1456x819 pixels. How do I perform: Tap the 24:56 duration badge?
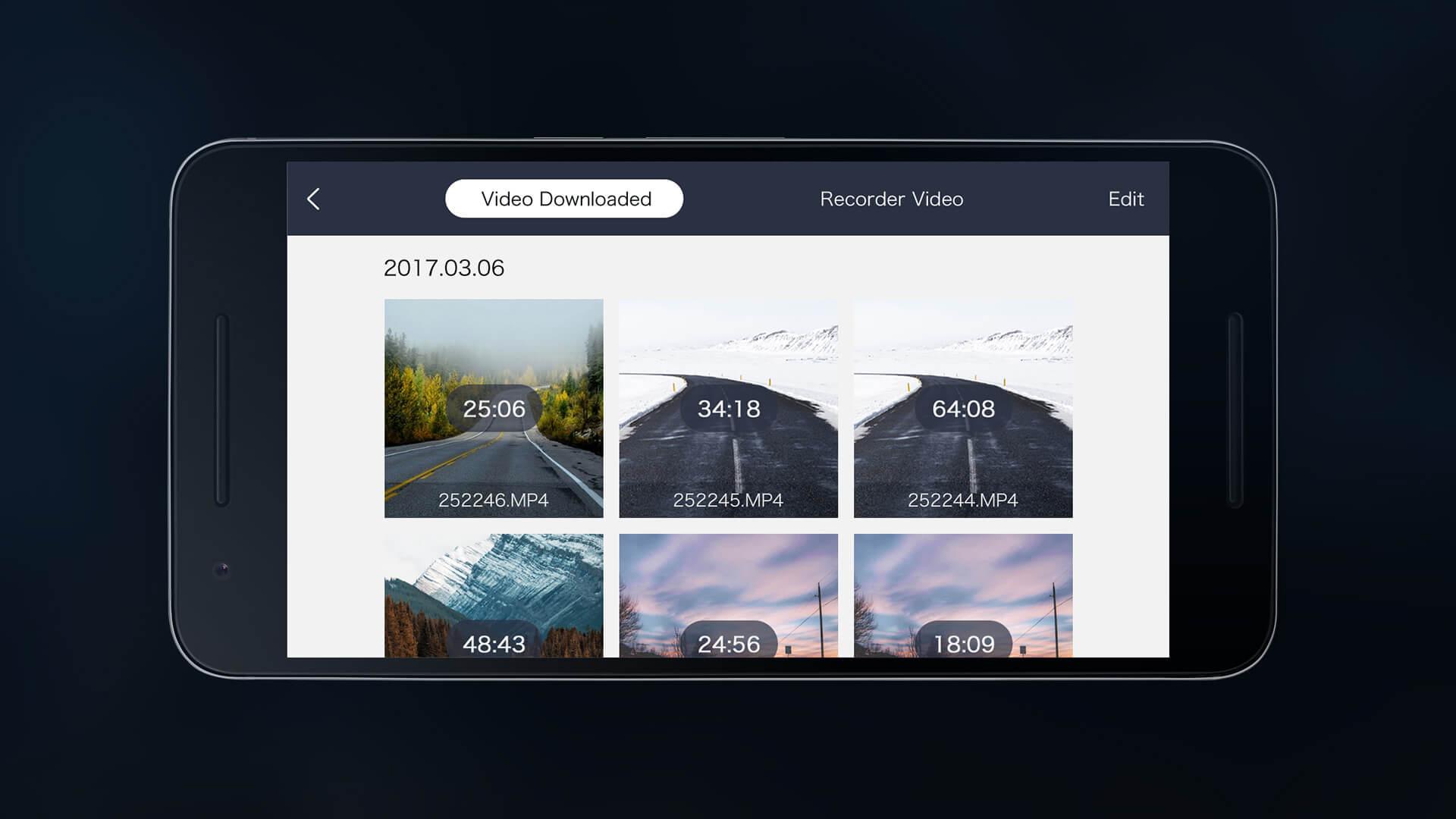click(728, 643)
